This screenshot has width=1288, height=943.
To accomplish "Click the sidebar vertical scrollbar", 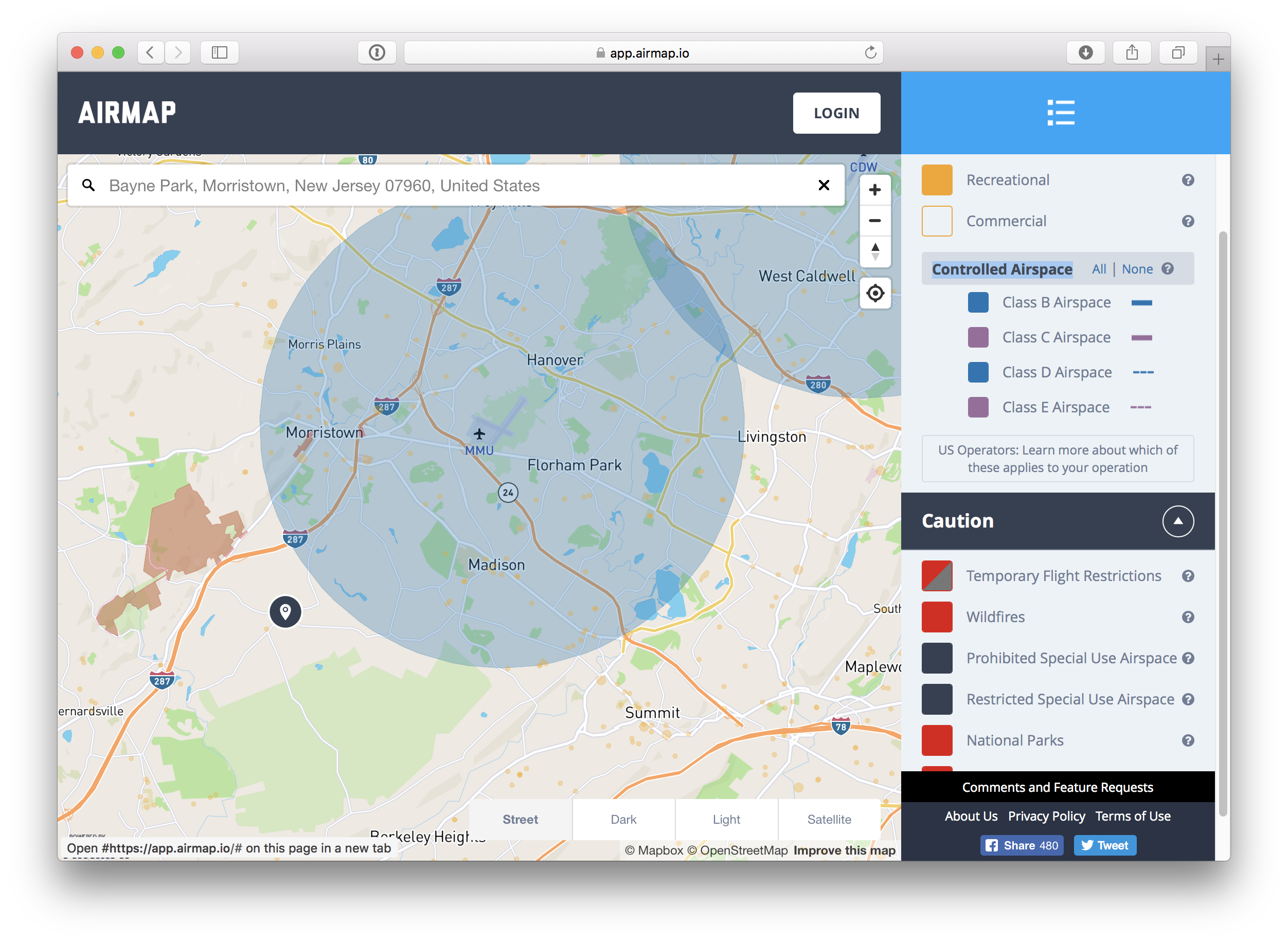I will click(x=1222, y=522).
